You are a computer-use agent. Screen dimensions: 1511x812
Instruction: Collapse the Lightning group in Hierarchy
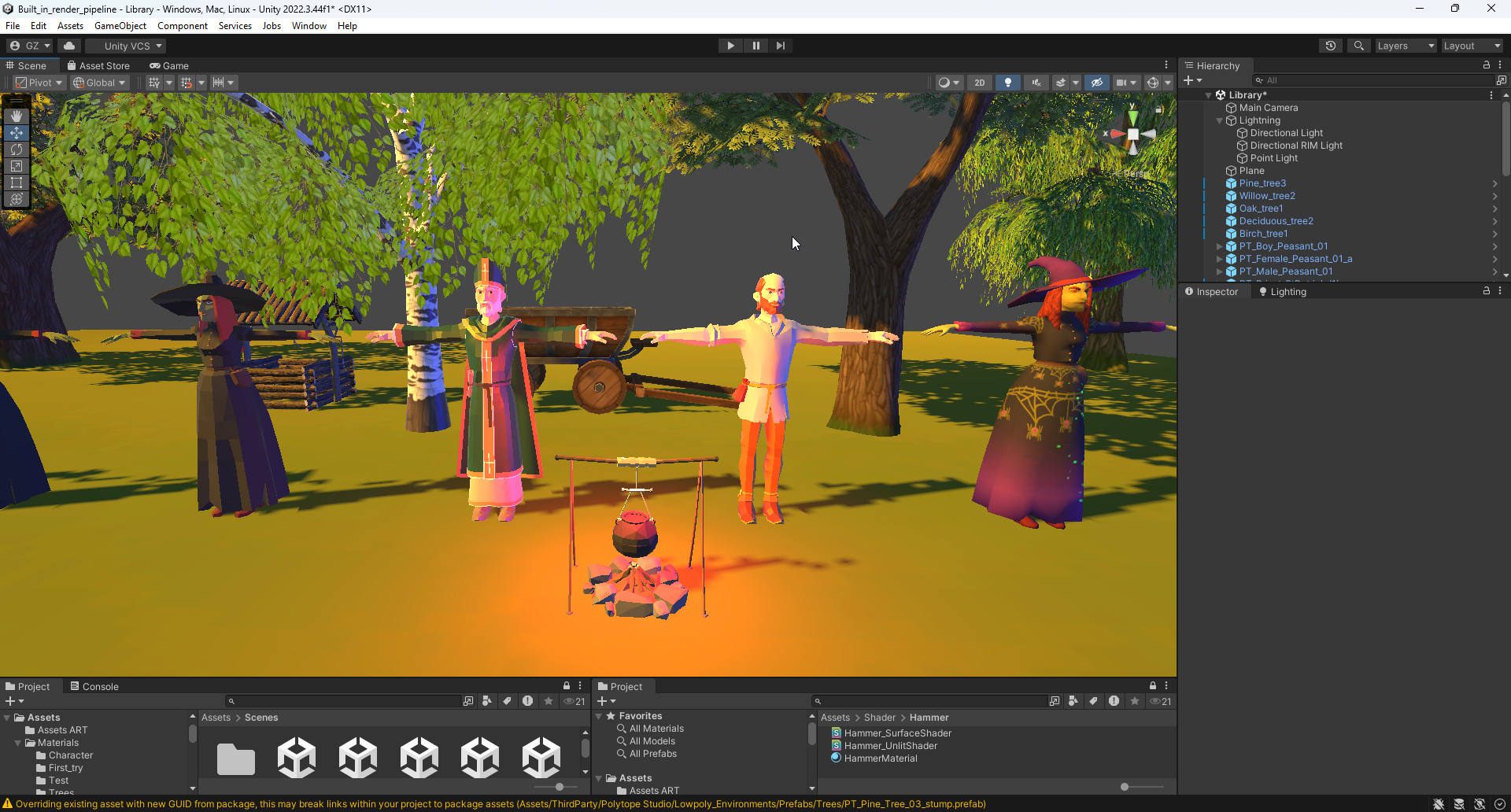1219,120
